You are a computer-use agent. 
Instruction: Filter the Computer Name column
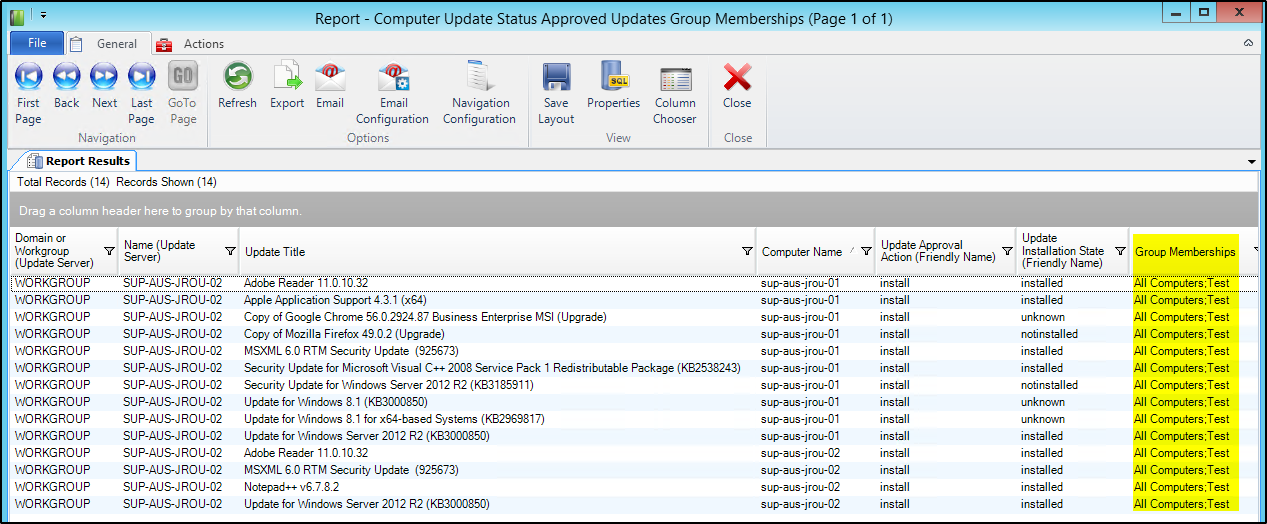(x=866, y=251)
